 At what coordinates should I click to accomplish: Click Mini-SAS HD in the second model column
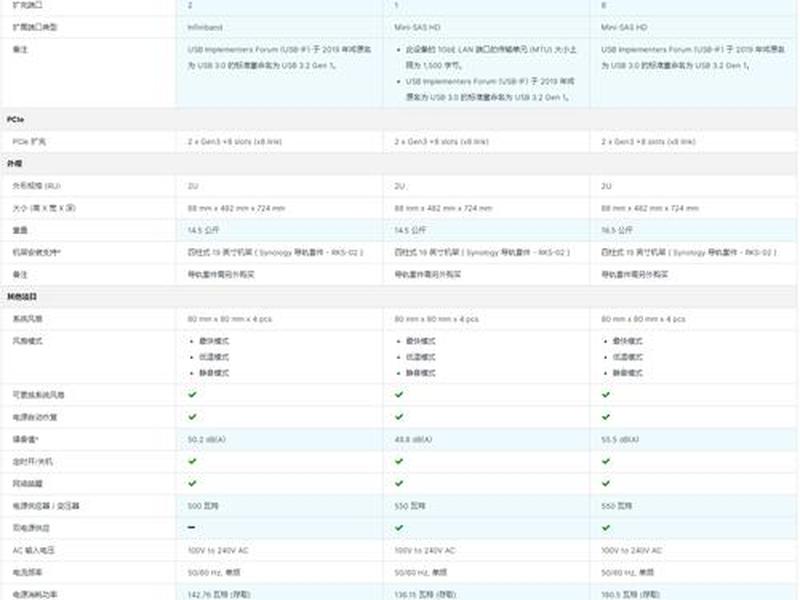417,27
